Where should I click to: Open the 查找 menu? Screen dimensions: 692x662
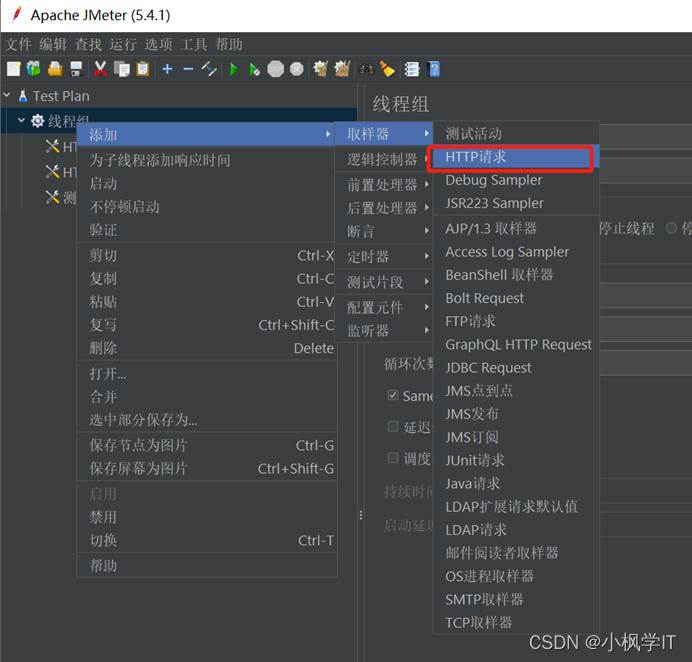(x=88, y=45)
